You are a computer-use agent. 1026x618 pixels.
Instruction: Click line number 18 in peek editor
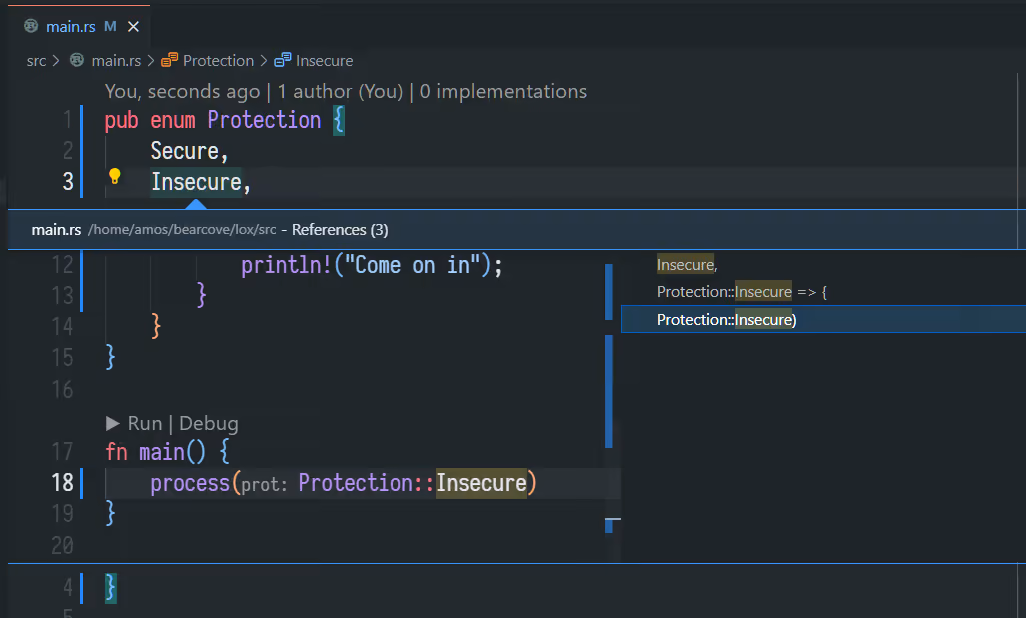pyautogui.click(x=62, y=483)
